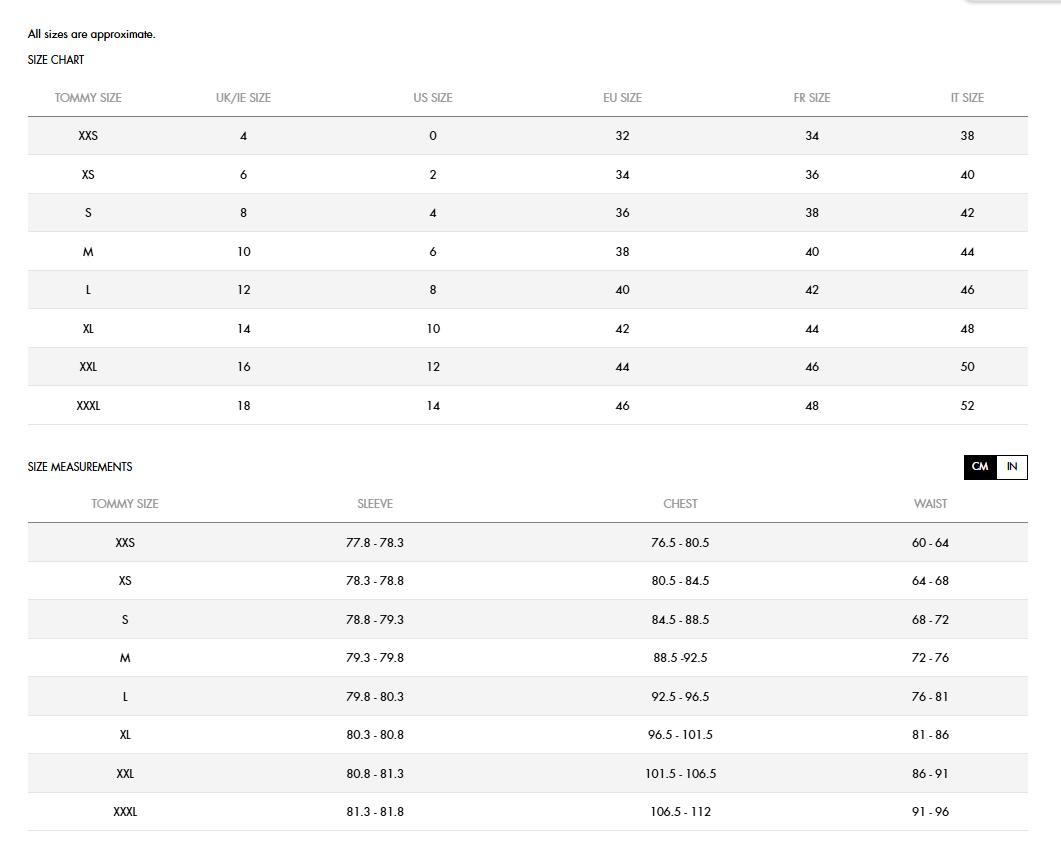Click the chest value 96.5 - 101.5
The height and width of the screenshot is (844, 1061).
coord(680,735)
